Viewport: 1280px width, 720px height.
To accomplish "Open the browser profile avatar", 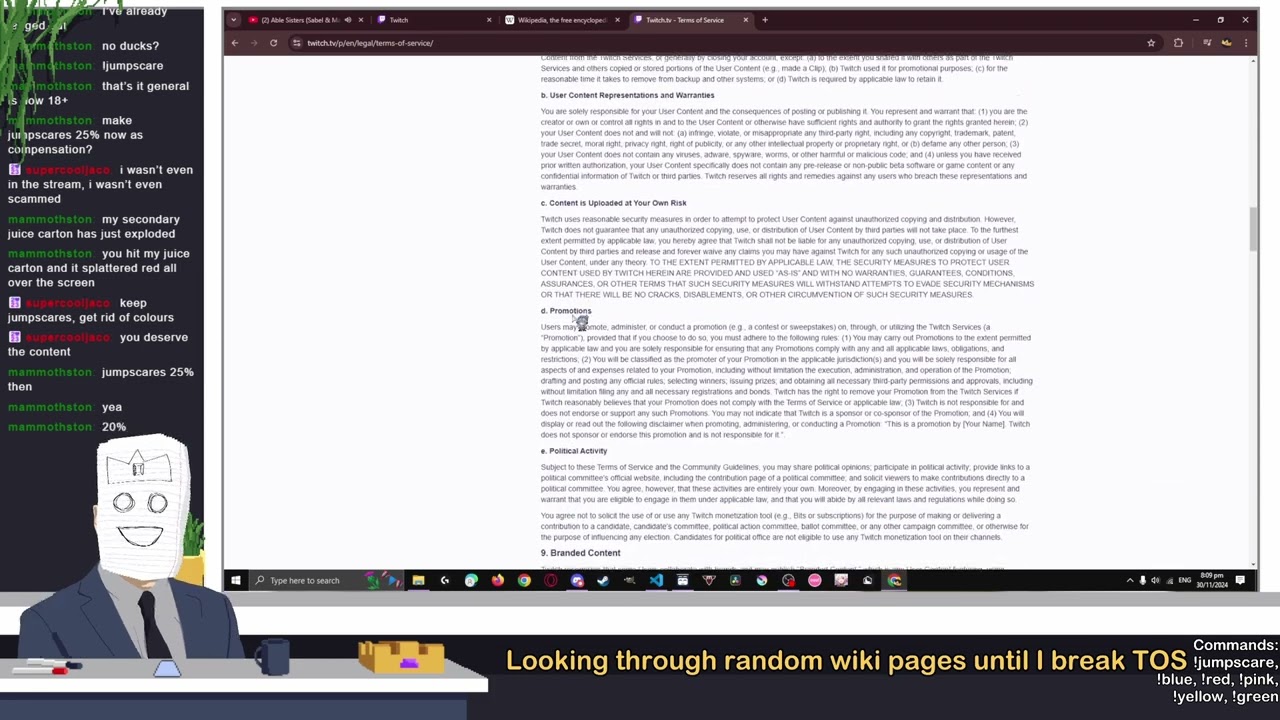I will point(1227,43).
